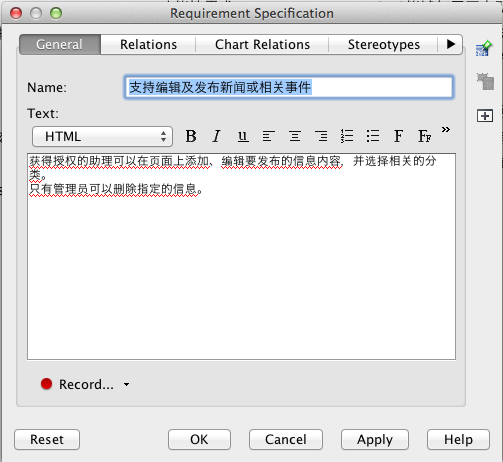
Task: Switch to the Relations tab
Action: point(148,44)
